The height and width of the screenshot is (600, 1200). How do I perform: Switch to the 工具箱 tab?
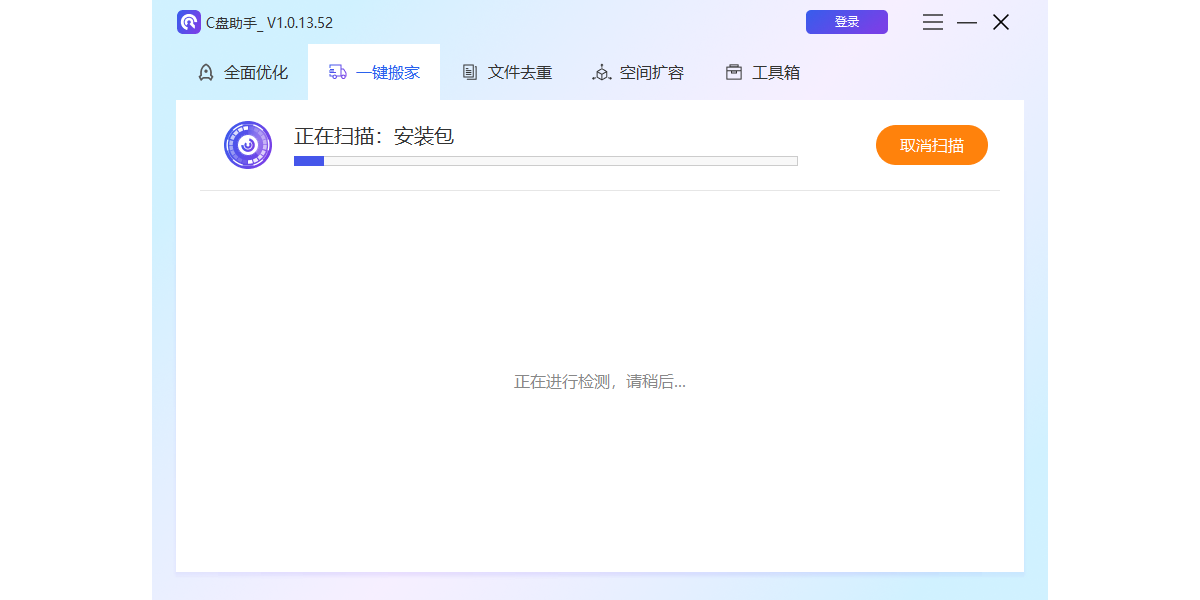point(776,72)
